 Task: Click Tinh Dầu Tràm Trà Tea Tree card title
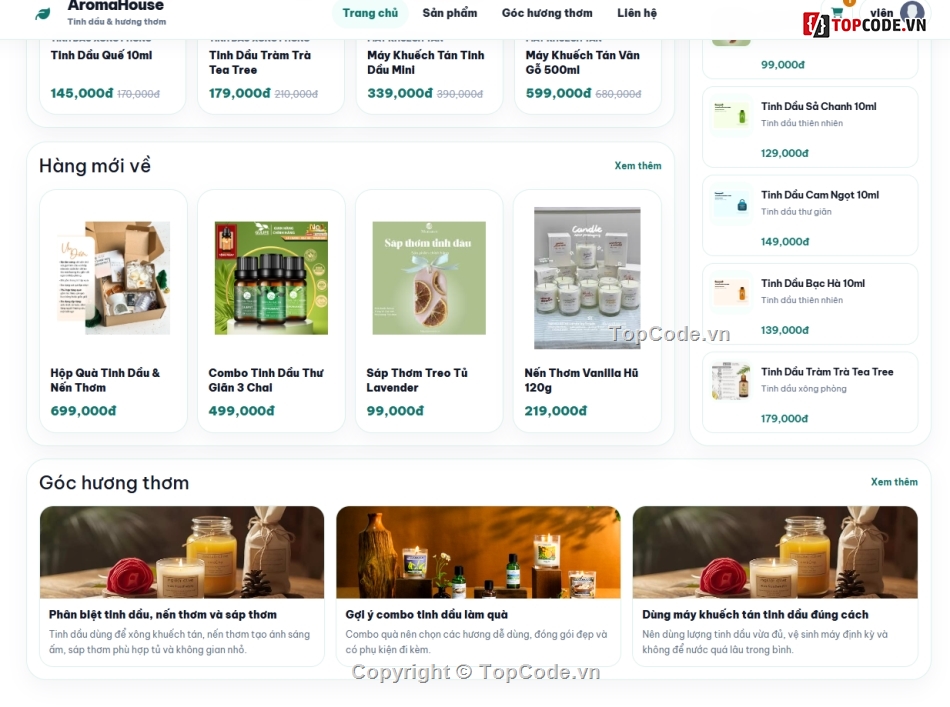click(x=260, y=62)
